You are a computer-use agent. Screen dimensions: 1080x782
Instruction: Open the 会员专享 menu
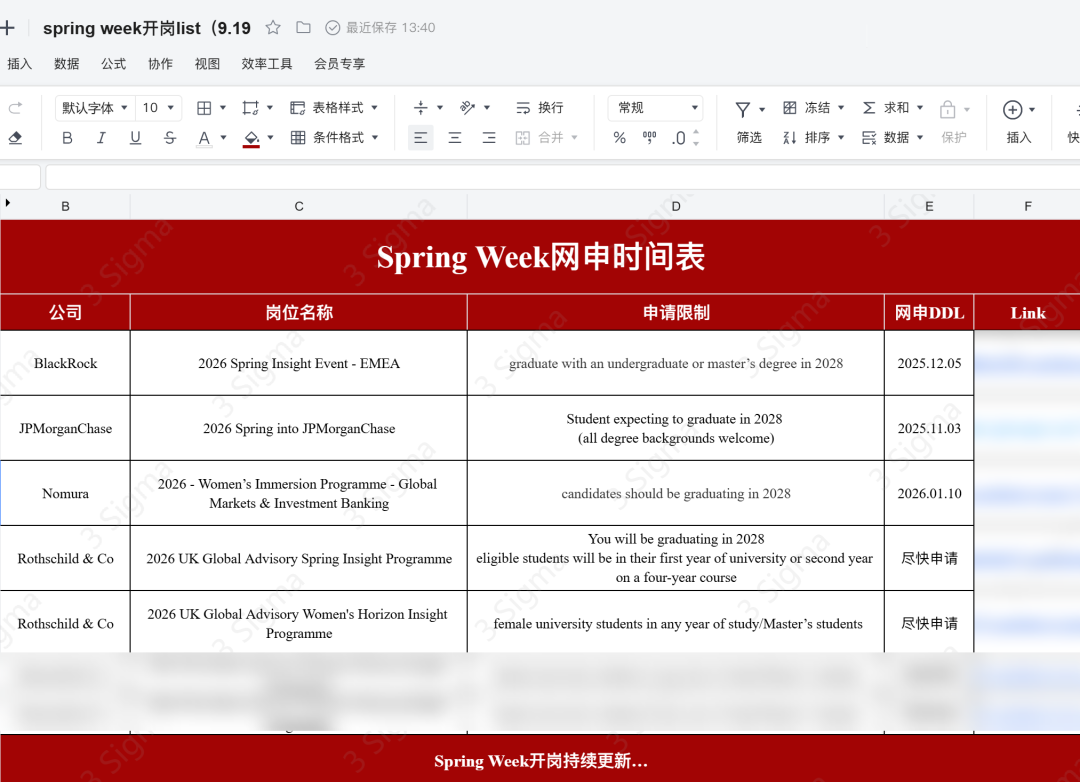(x=340, y=64)
